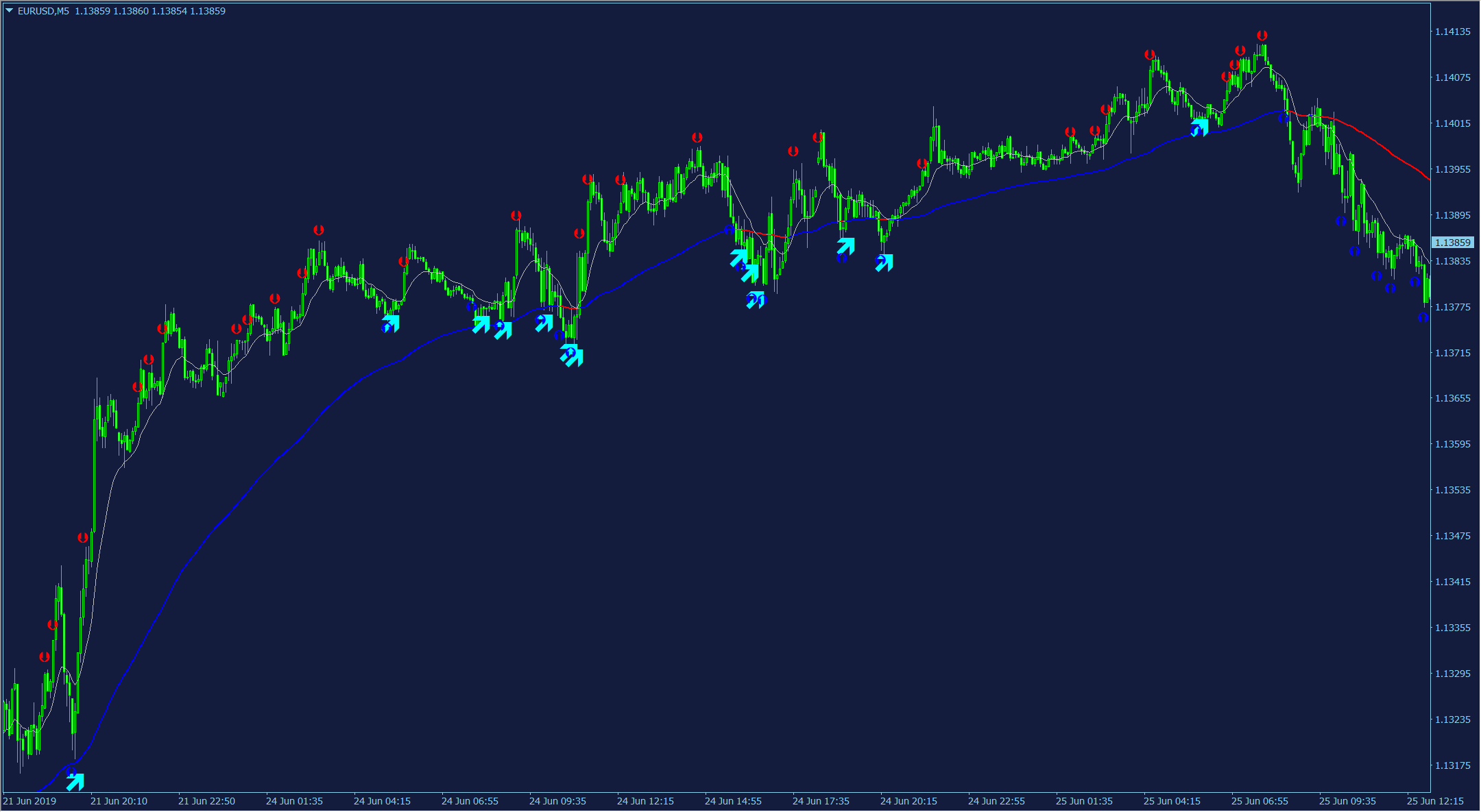Click price axis label 1.13655
Image resolution: width=1481 pixels, height=812 pixels.
pos(1453,398)
